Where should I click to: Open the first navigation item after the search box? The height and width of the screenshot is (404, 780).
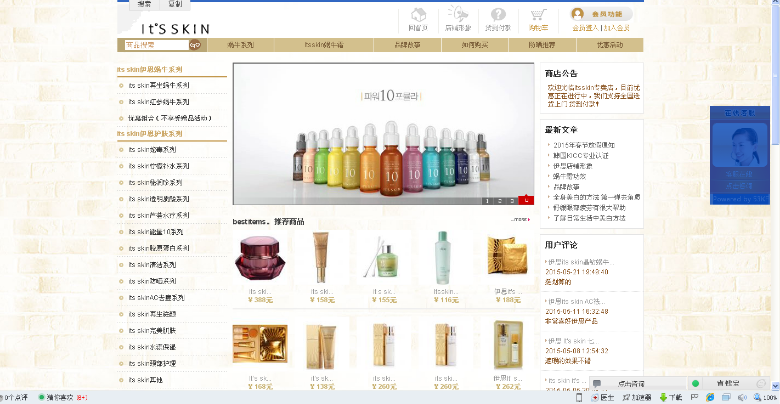click(241, 45)
